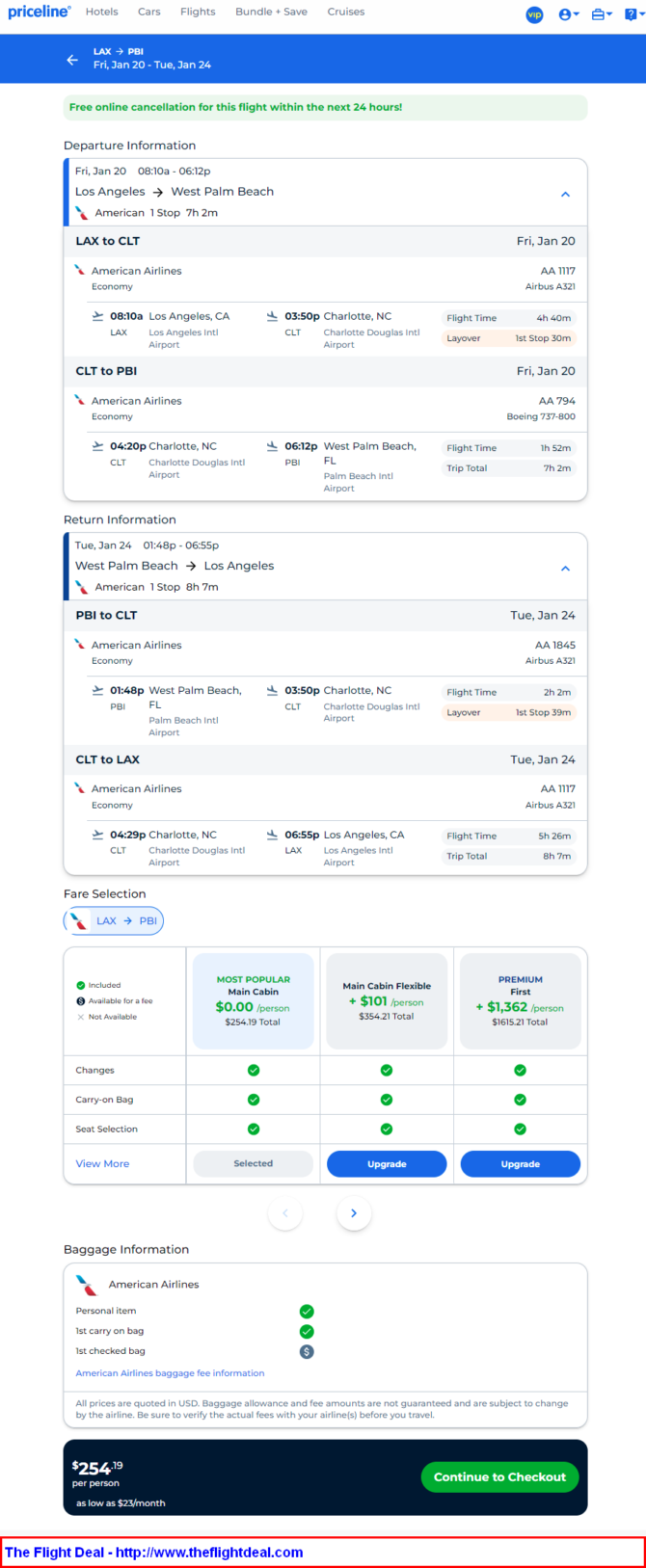This screenshot has height=1568, width=646.
Task: Click the Main Cabin Flexible Carry-on Bag check icon
Action: click(x=387, y=1100)
